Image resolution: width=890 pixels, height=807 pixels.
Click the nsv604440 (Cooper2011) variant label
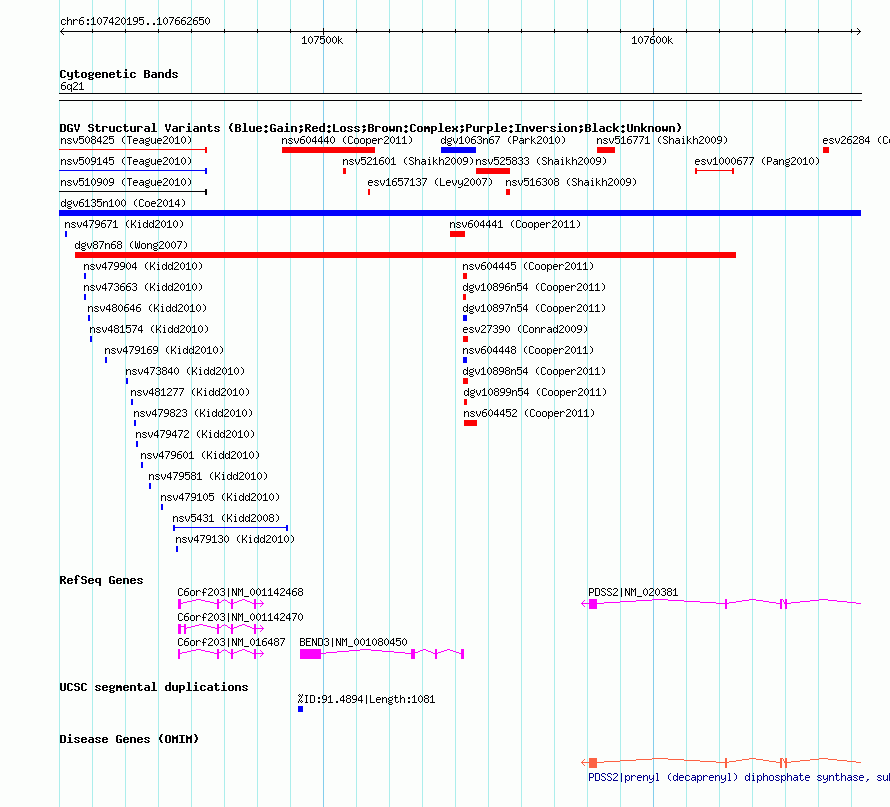pyautogui.click(x=347, y=140)
